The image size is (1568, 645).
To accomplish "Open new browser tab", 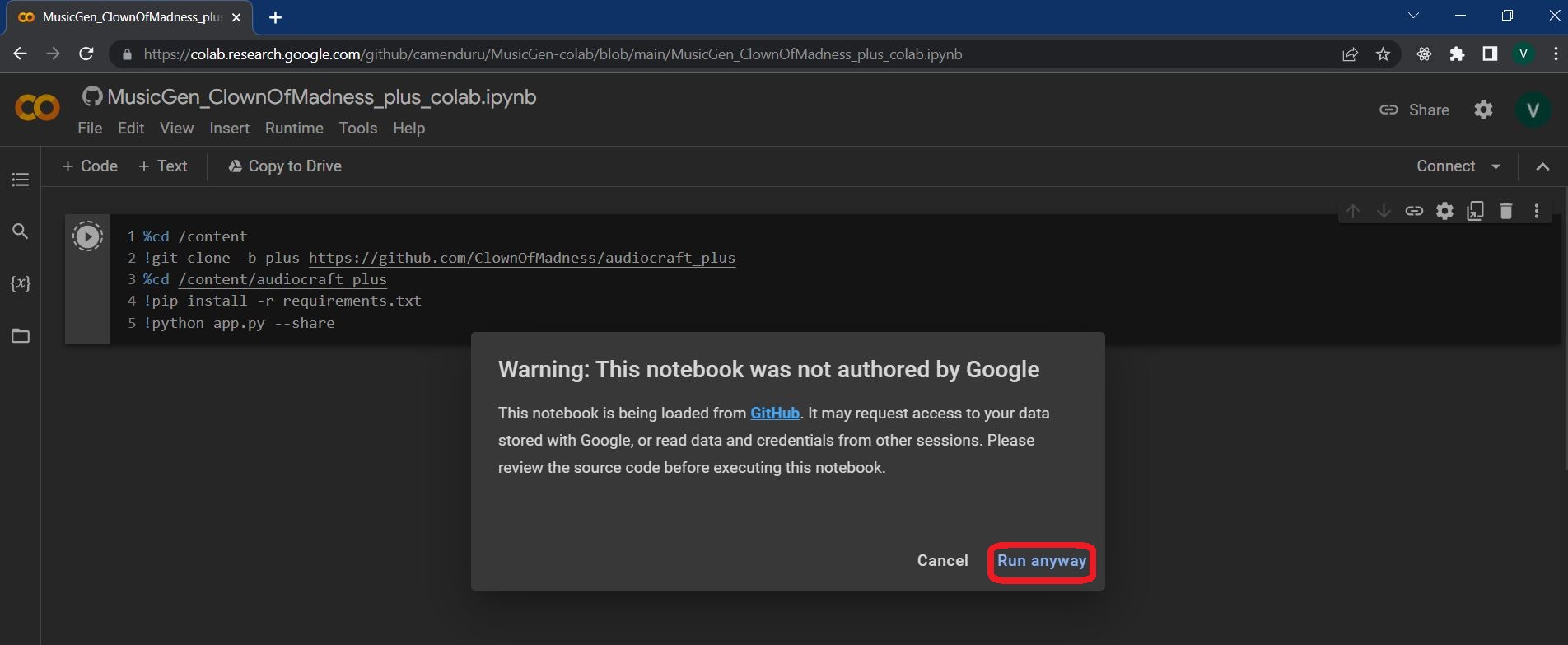I will 275,17.
